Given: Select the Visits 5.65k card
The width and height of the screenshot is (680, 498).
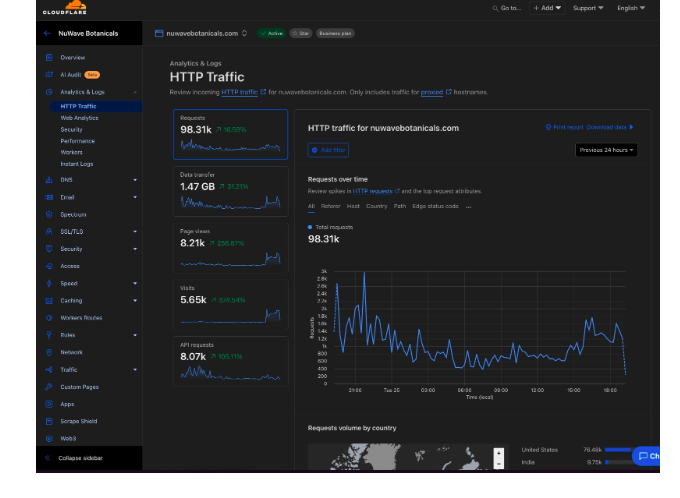Looking at the screenshot, I should click(x=230, y=305).
